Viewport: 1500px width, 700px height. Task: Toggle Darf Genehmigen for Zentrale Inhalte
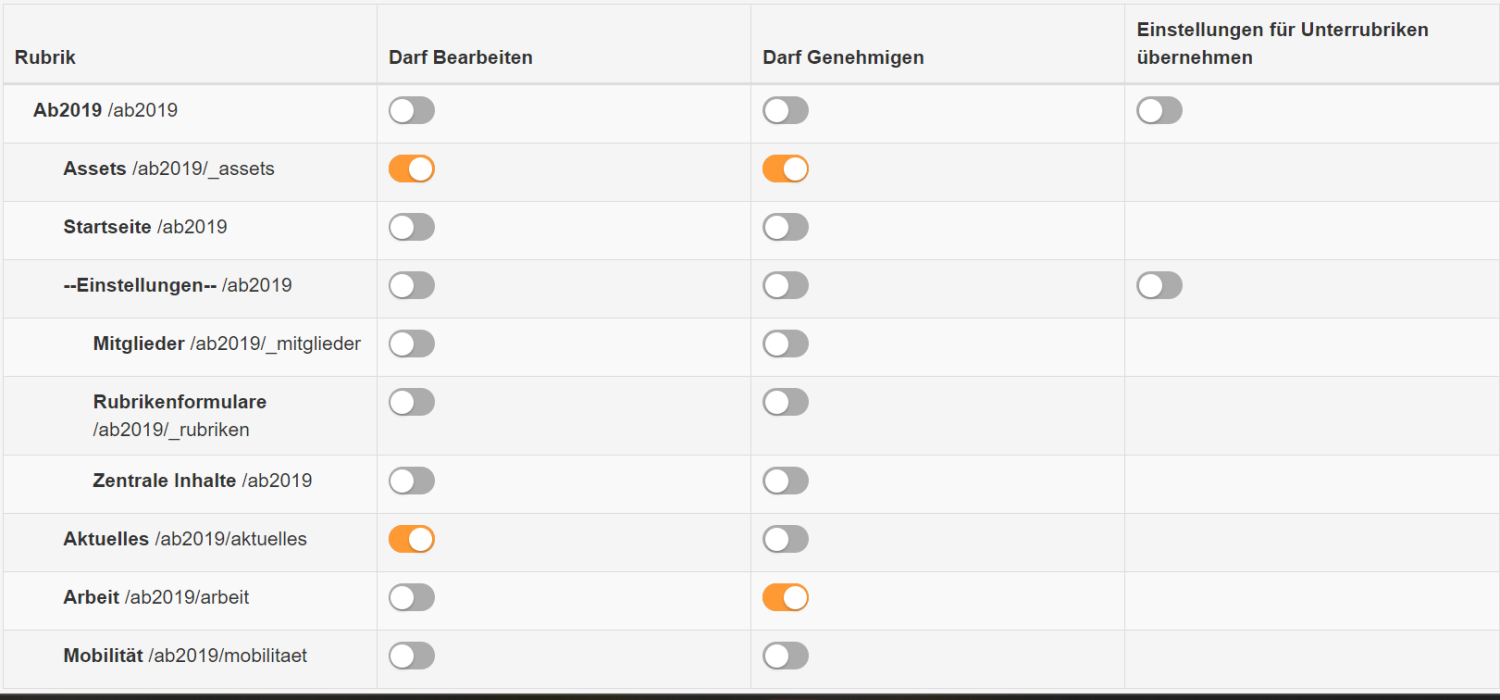[x=785, y=481]
